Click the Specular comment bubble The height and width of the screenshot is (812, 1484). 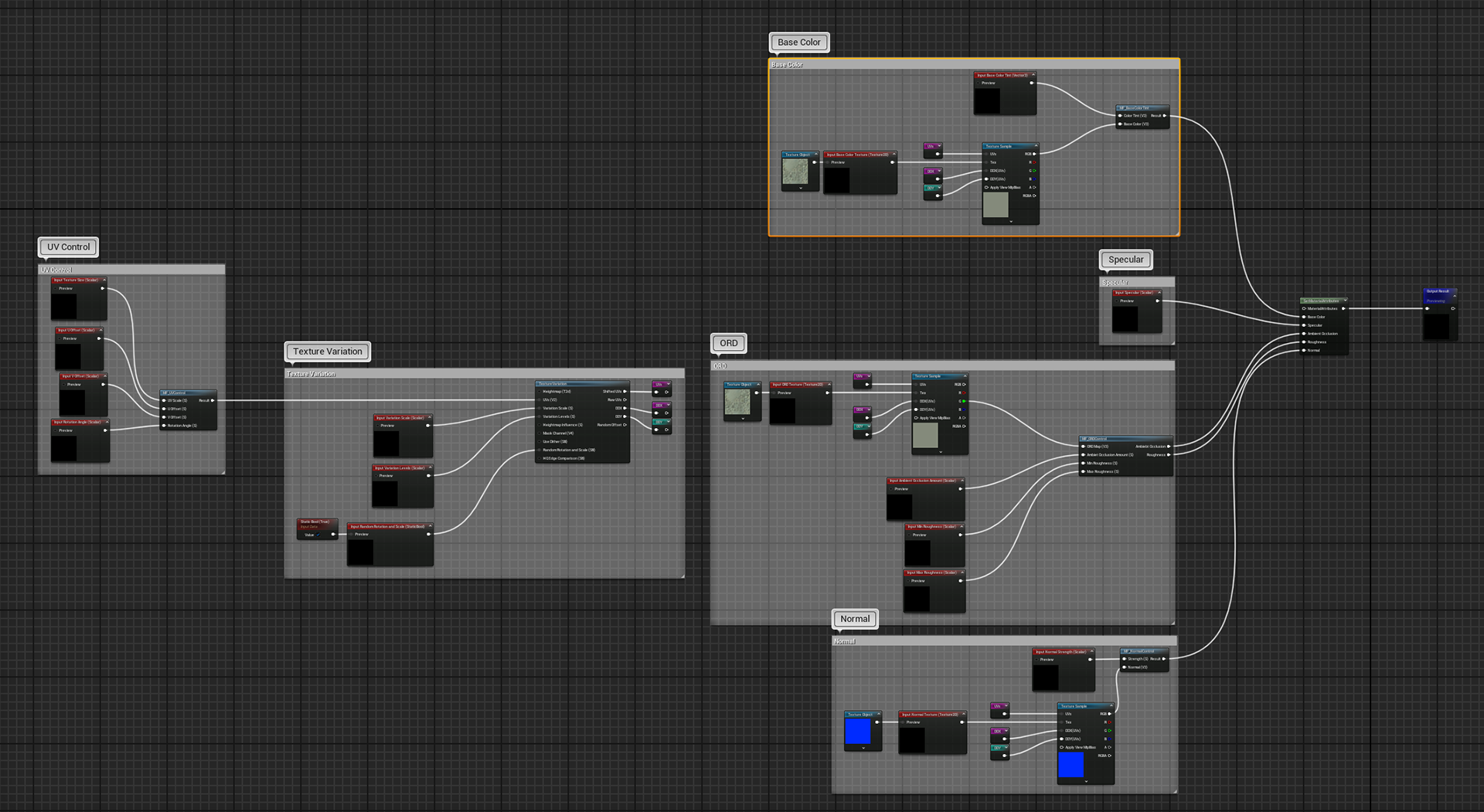1126,260
